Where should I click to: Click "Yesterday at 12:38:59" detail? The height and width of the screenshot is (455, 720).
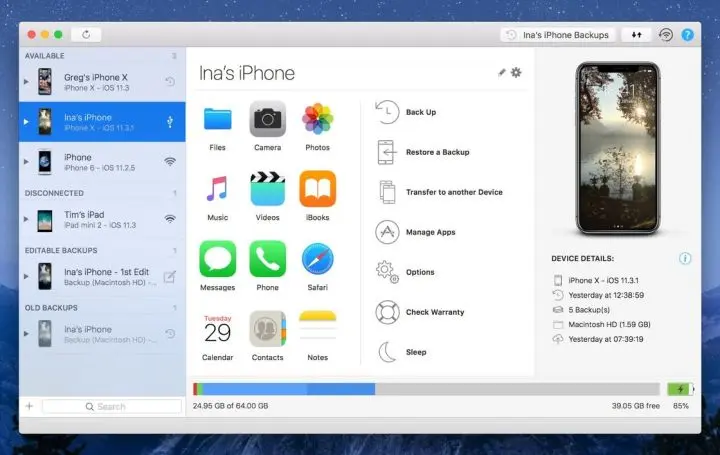point(606,295)
